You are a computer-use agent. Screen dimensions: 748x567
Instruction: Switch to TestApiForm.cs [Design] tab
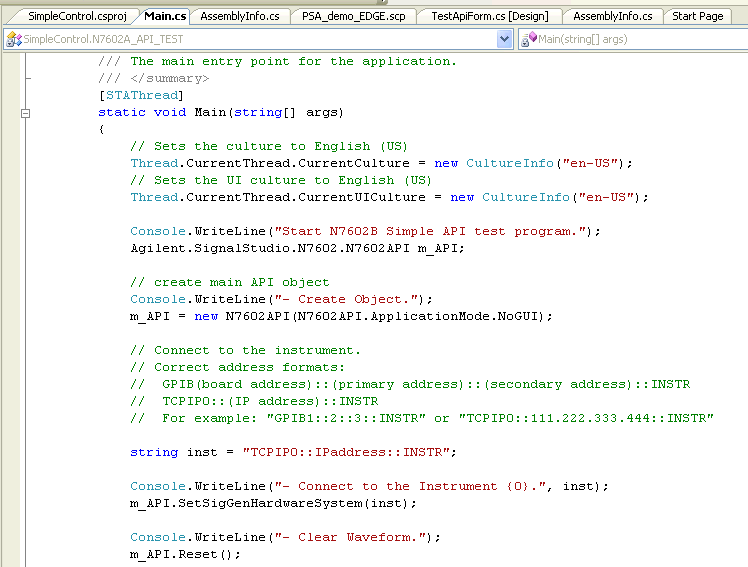coord(490,16)
